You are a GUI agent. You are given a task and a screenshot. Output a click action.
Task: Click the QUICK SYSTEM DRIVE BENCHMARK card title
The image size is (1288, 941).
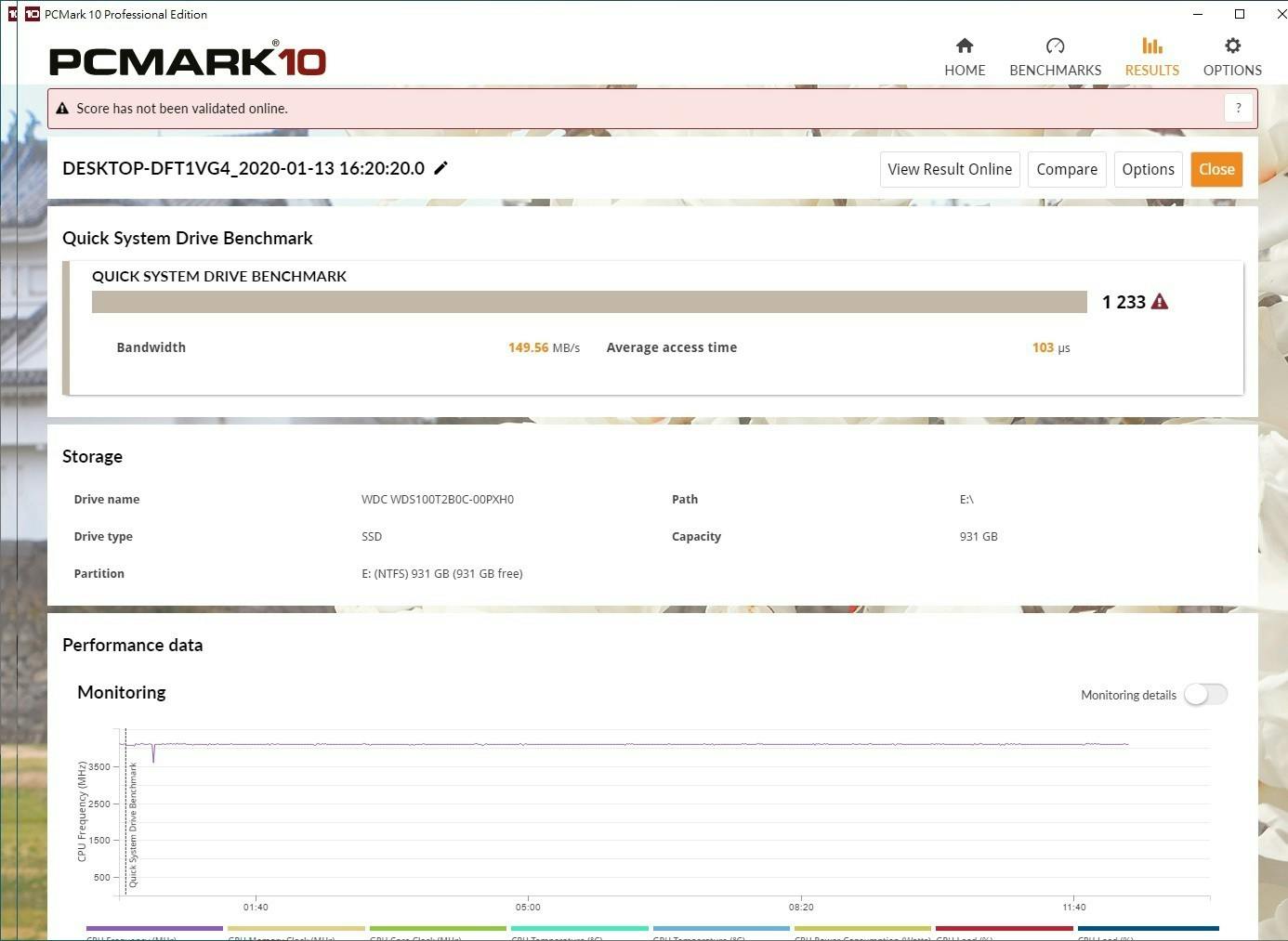coord(219,276)
